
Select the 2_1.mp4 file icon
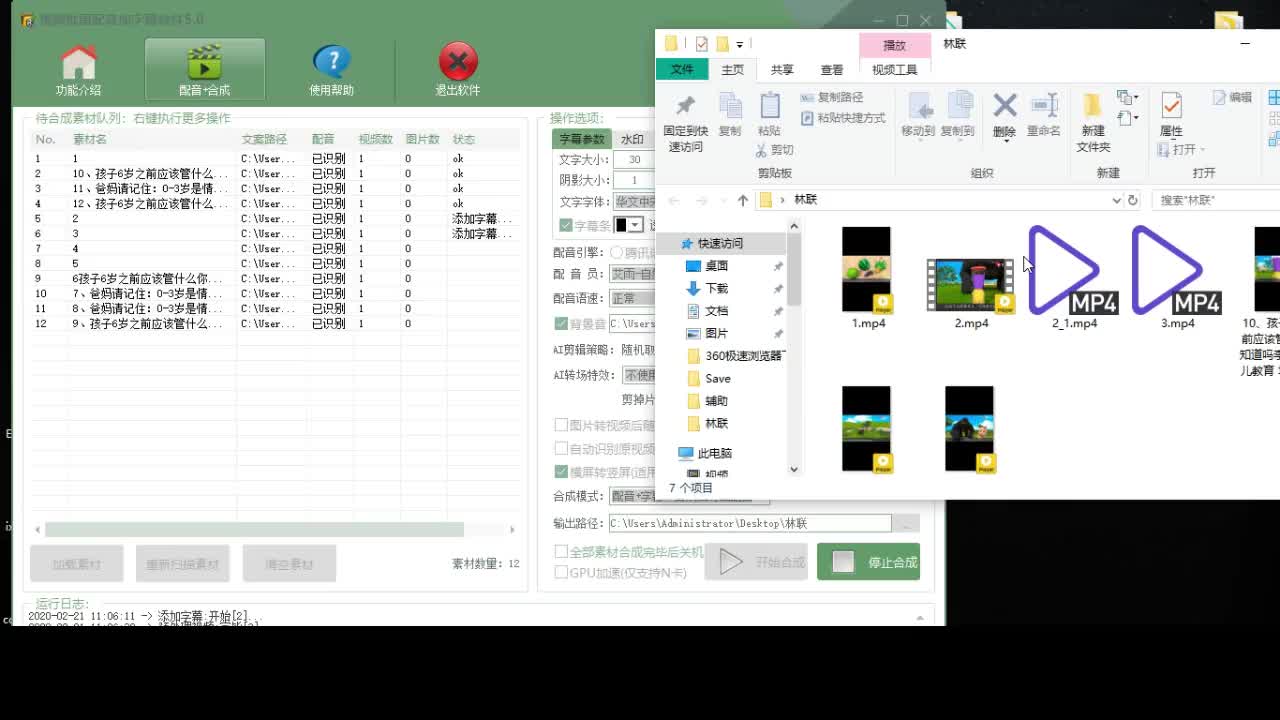(1073, 270)
